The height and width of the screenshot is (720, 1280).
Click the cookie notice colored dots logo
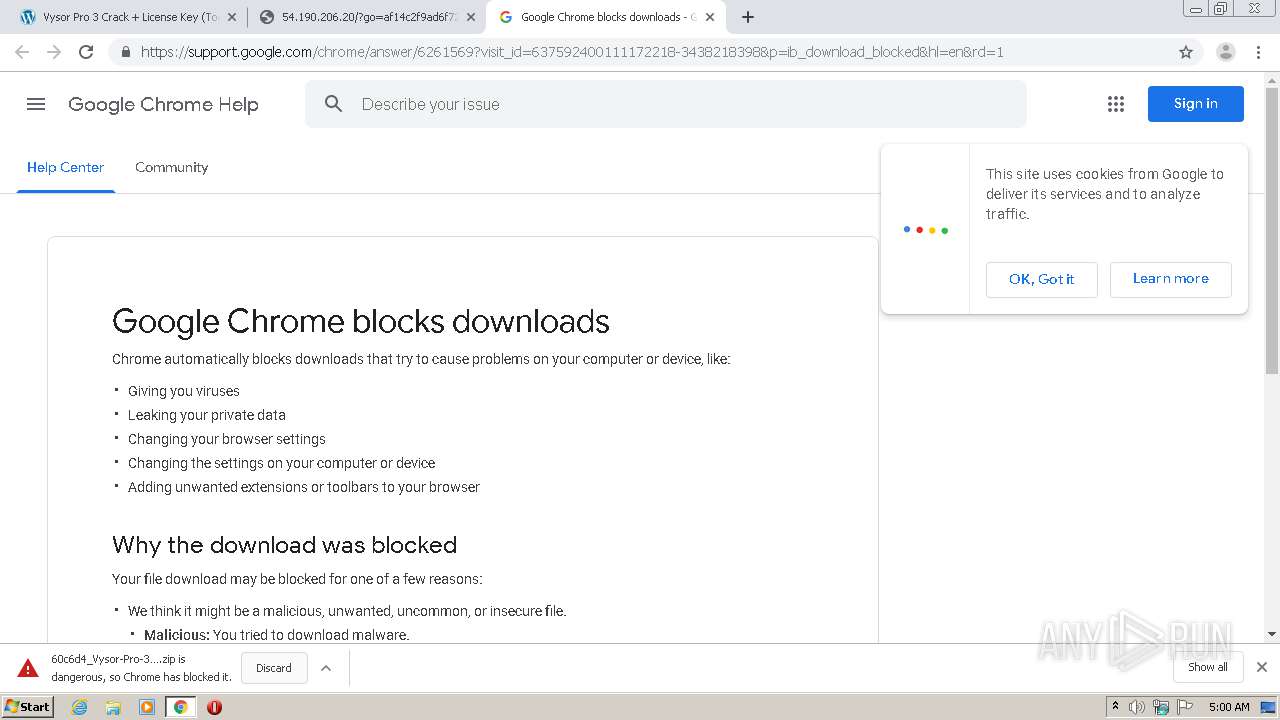coord(926,230)
